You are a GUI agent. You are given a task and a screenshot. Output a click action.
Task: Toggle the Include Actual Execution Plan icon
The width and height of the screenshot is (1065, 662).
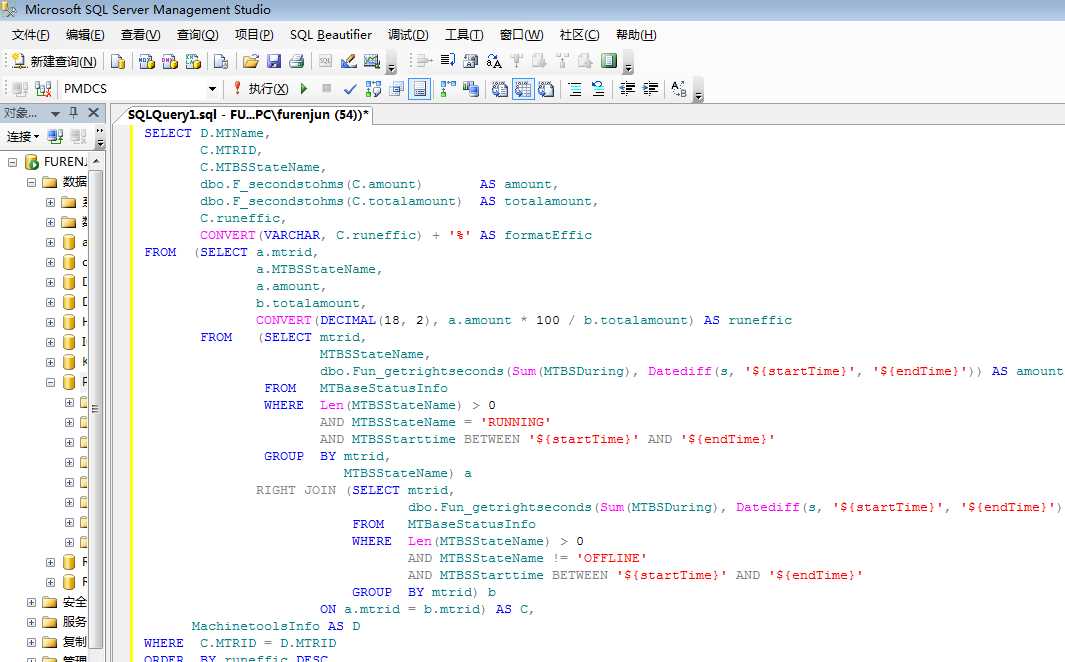tap(448, 88)
